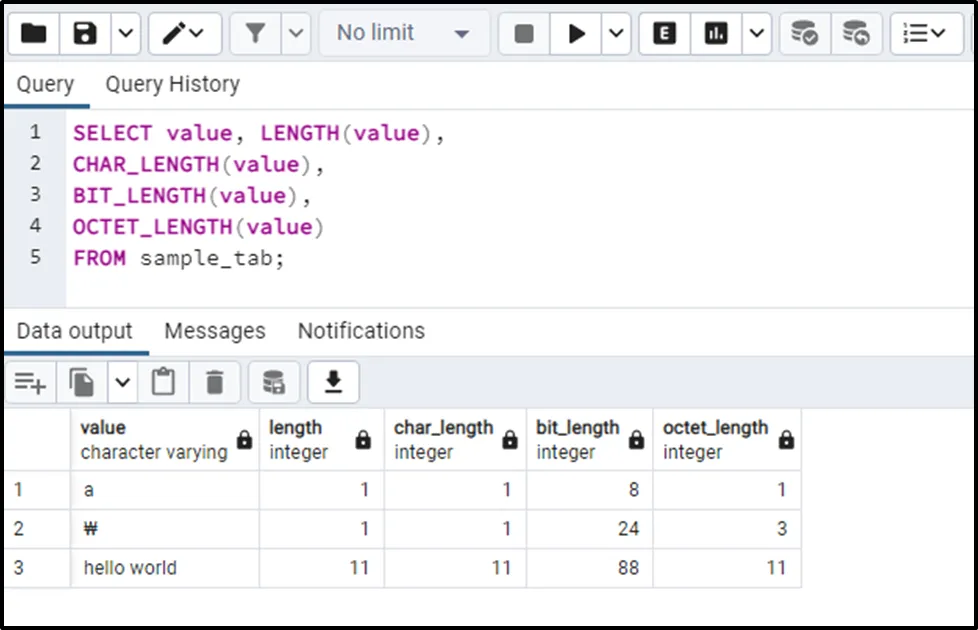The height and width of the screenshot is (630, 978).
Task: Open the Messages tab
Action: (214, 331)
